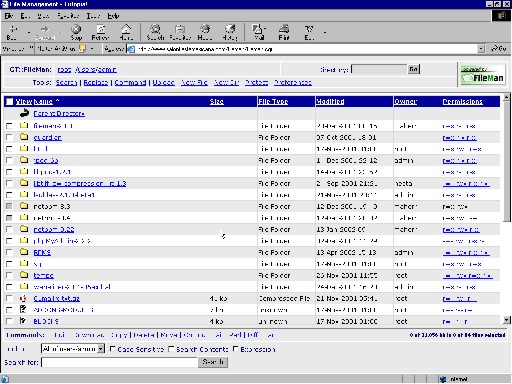The image size is (512, 384).
Task: Click the Preferences link
Action: coord(293,82)
